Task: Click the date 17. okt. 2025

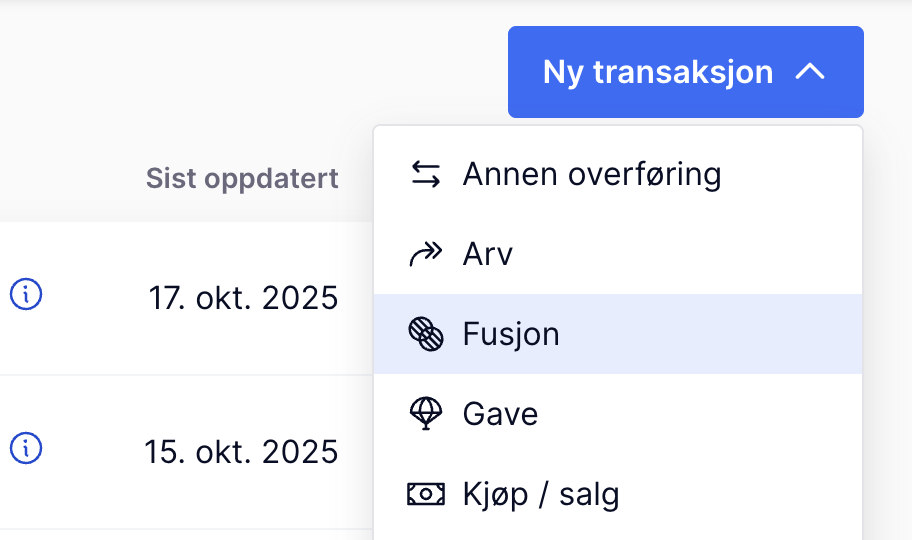Action: pos(243,298)
